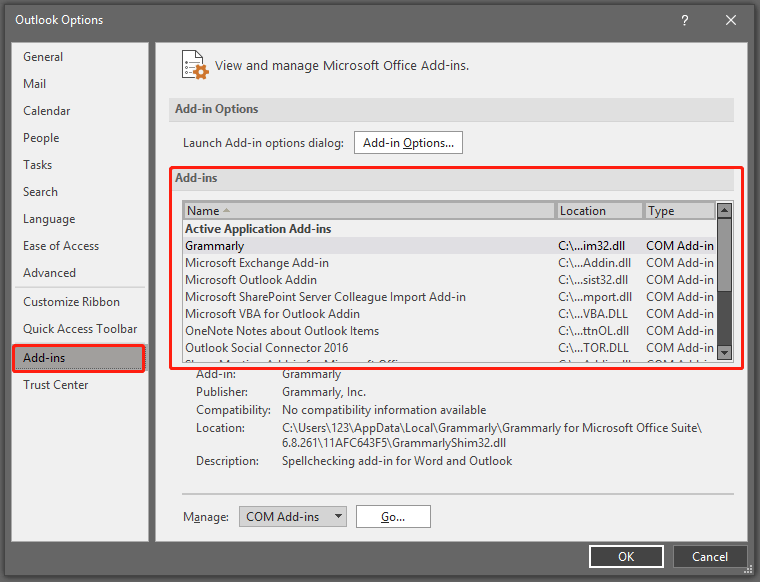Click the Type column header
Screen dimensions: 760x582
coord(679,211)
